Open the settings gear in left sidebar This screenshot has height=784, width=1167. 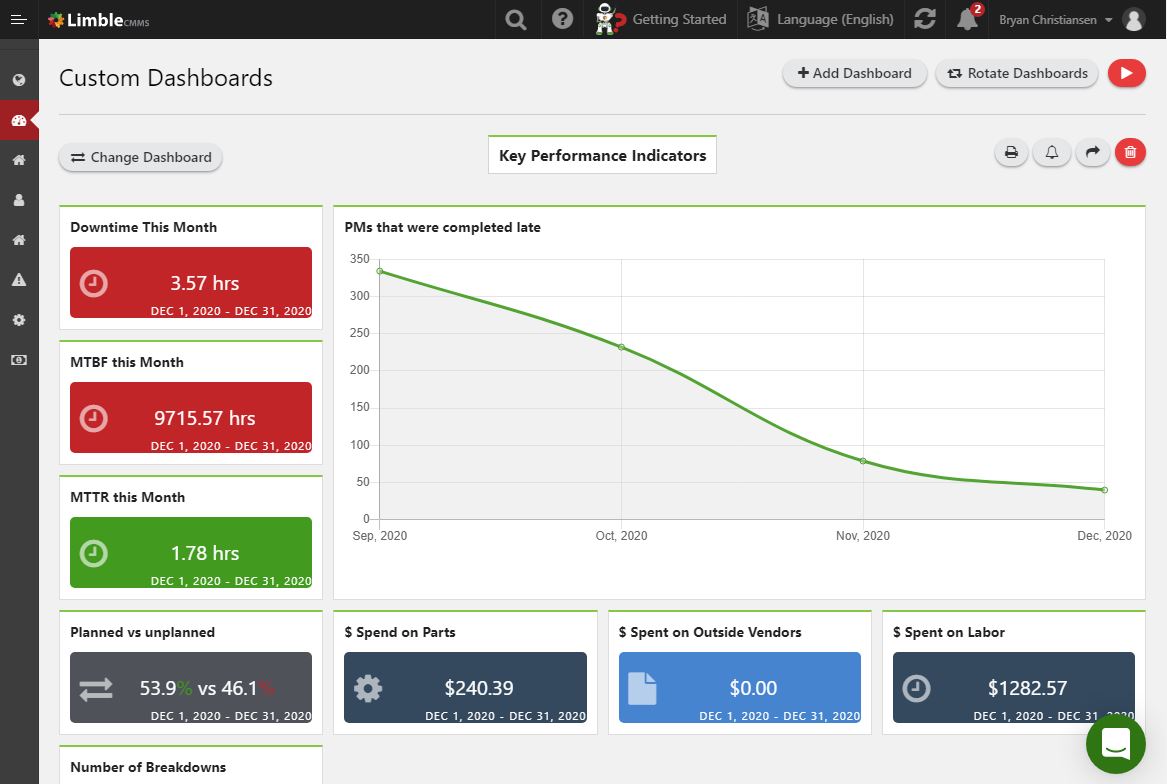pos(17,320)
